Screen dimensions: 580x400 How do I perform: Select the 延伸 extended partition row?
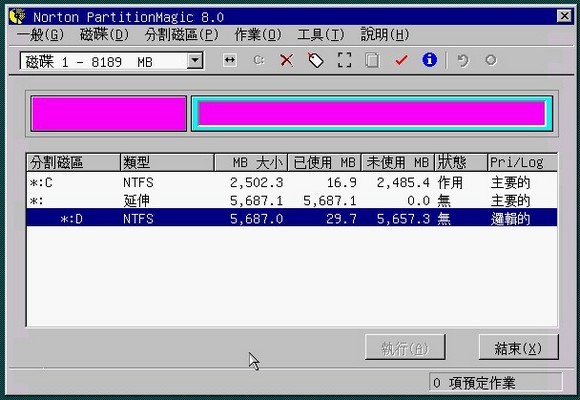292,201
